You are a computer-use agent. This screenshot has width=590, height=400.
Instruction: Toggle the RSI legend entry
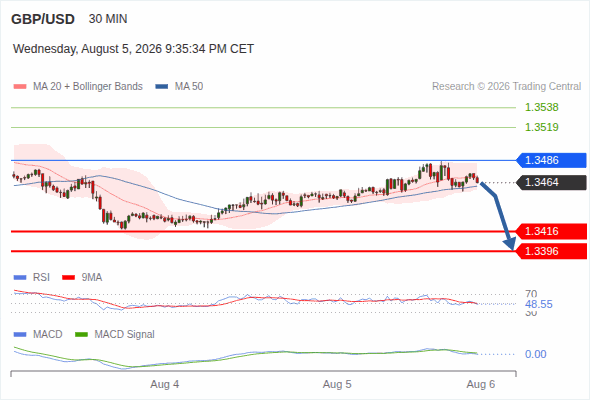tap(32, 277)
